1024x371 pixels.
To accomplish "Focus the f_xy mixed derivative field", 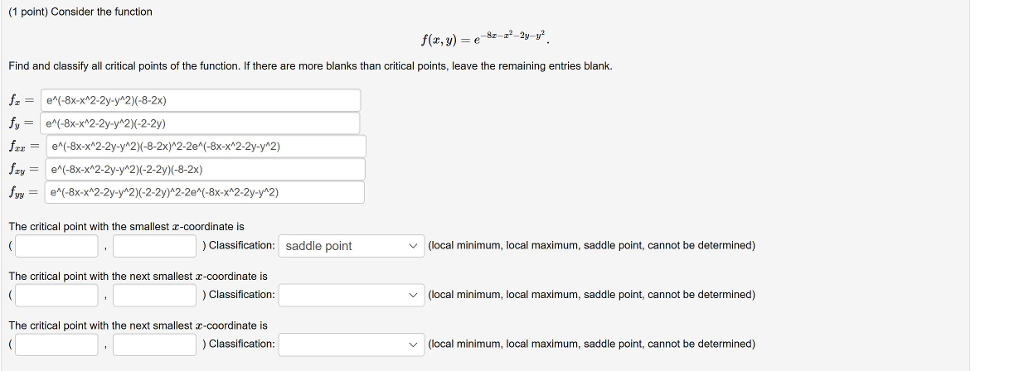I will (205, 169).
